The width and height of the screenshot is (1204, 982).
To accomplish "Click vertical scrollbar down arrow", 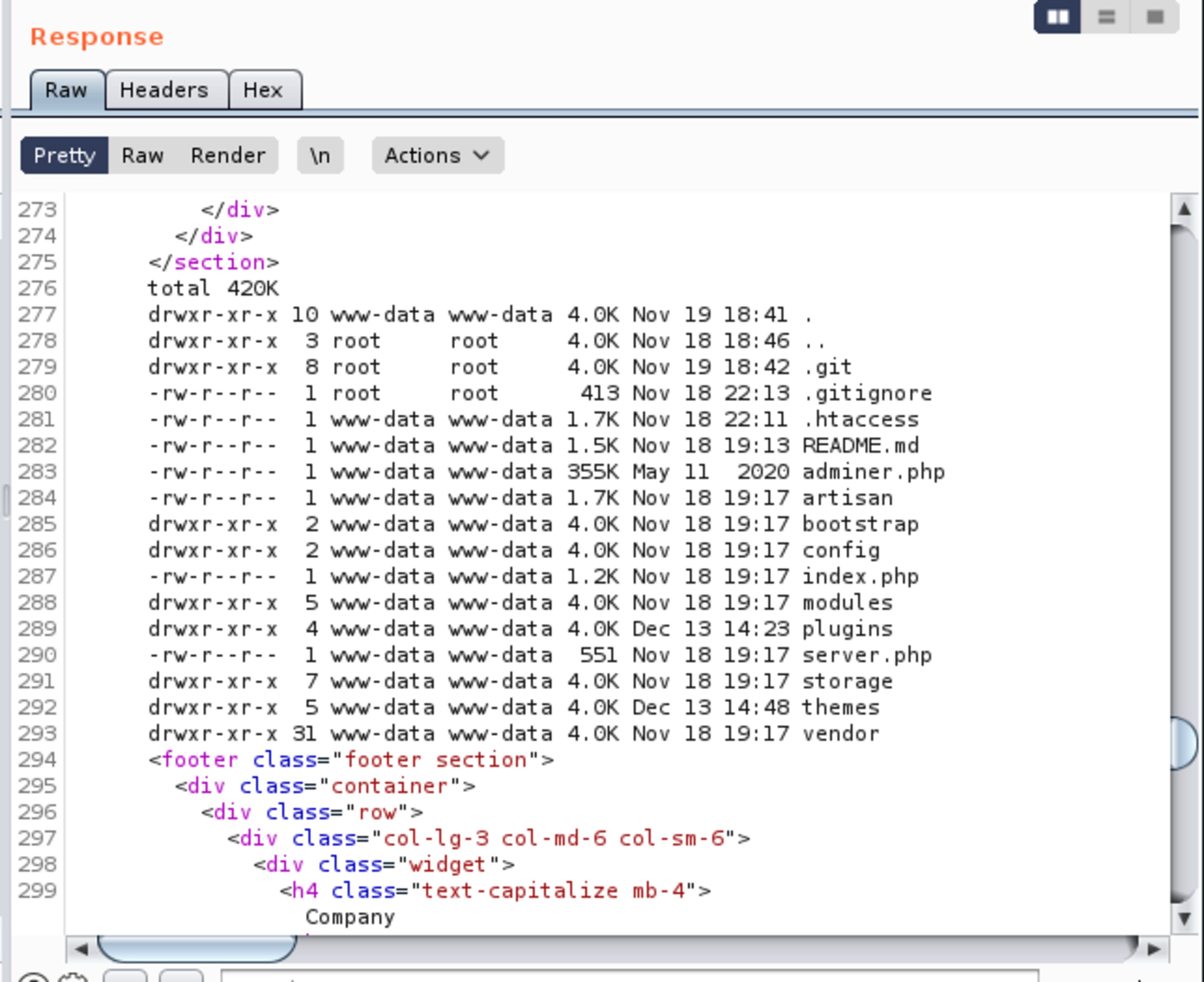I will point(1184,918).
